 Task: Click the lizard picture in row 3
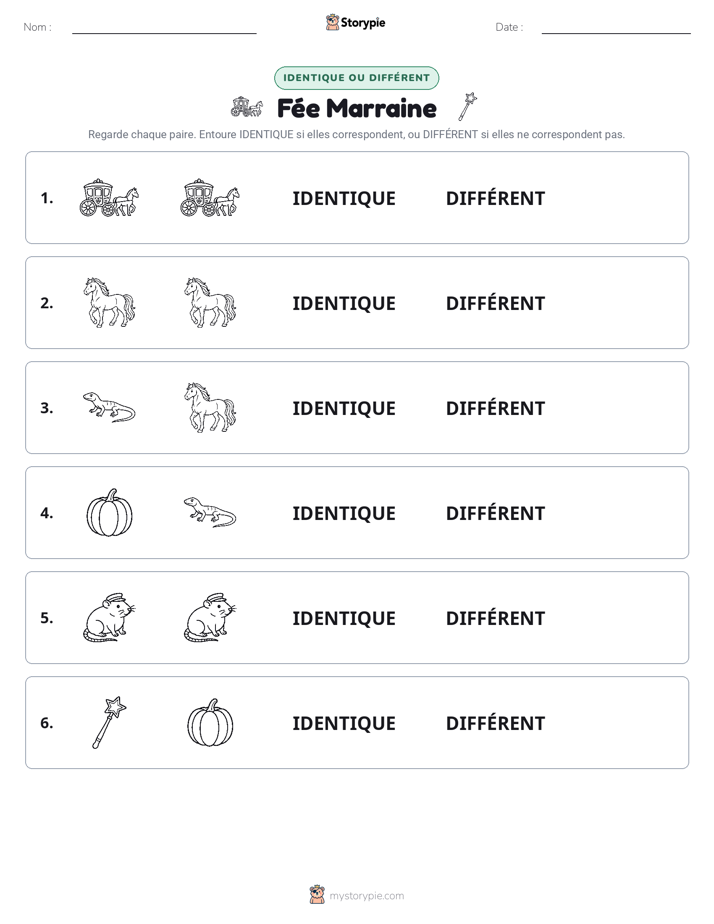(x=109, y=407)
